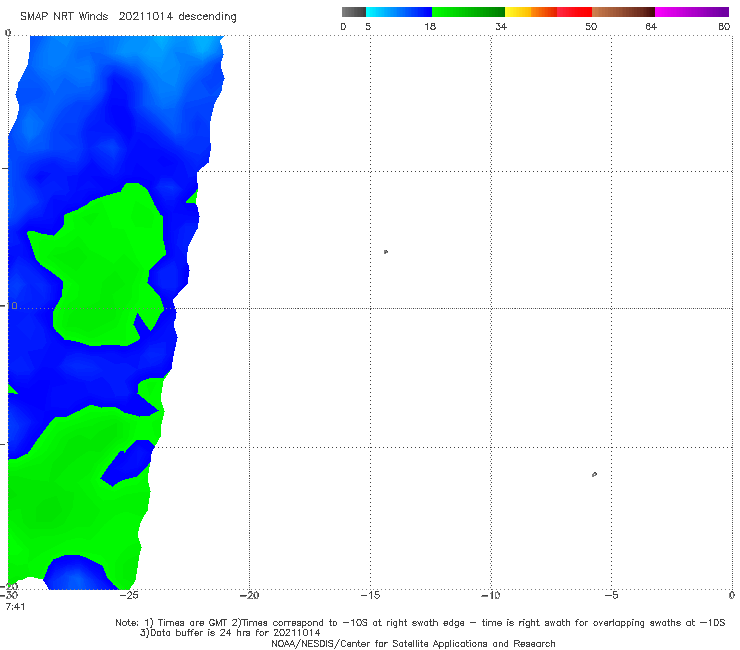Image resolution: width=740 pixels, height=650 pixels.
Task: Click the yellow-orange segment of the color bar
Action: pyautogui.click(x=531, y=12)
